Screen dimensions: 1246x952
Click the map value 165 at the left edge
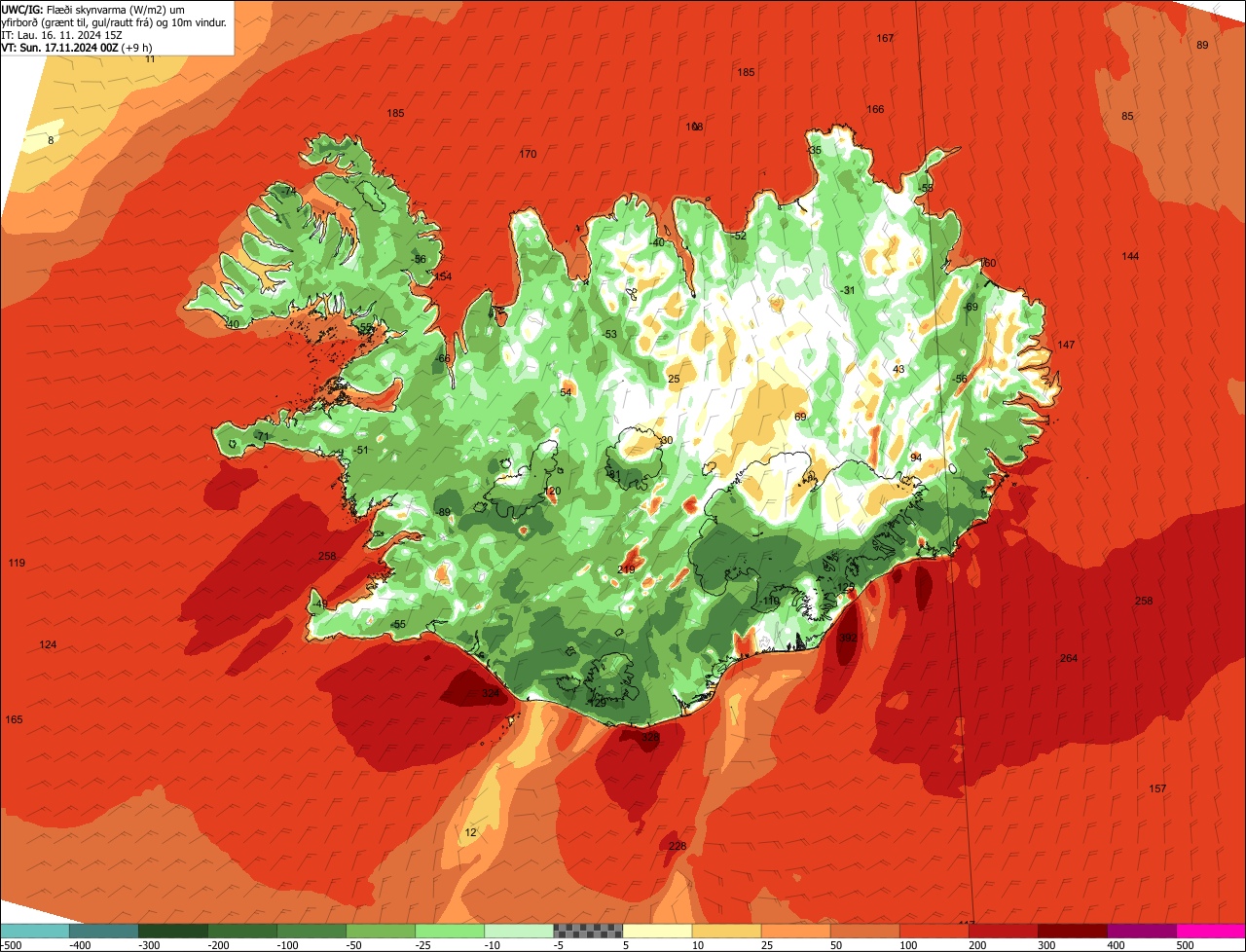pos(14,719)
